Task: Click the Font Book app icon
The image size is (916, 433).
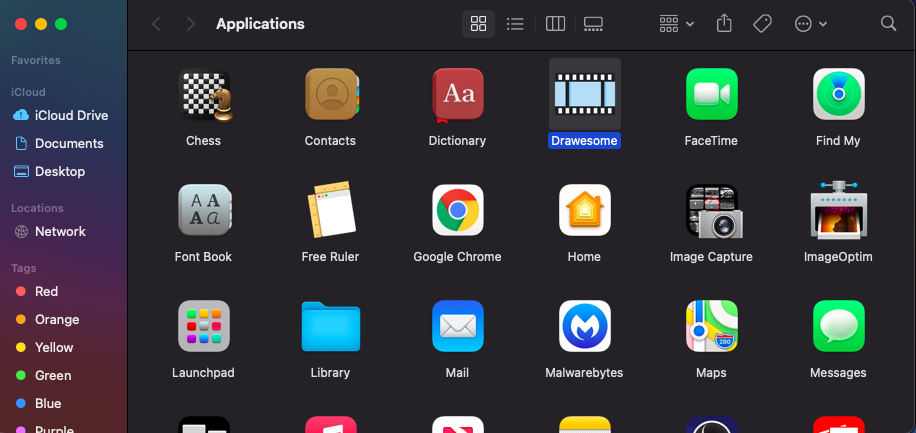Action: click(204, 210)
